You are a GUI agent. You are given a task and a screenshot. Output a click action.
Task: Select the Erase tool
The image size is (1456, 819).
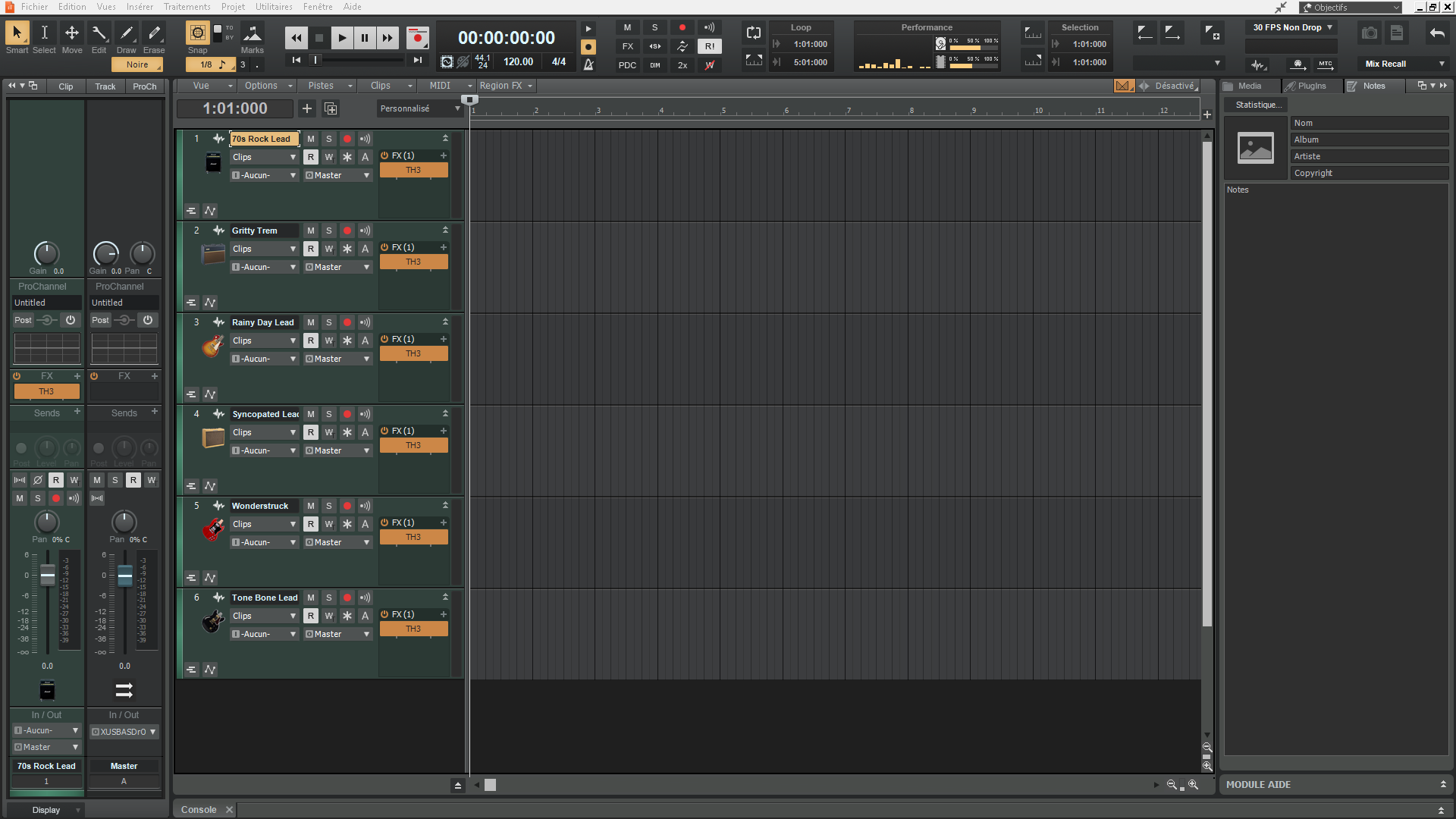154,33
